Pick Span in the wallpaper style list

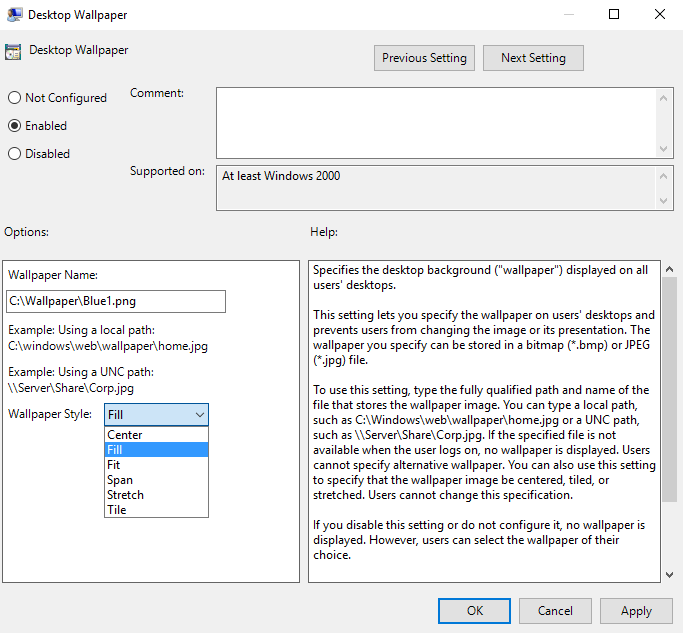click(119, 480)
